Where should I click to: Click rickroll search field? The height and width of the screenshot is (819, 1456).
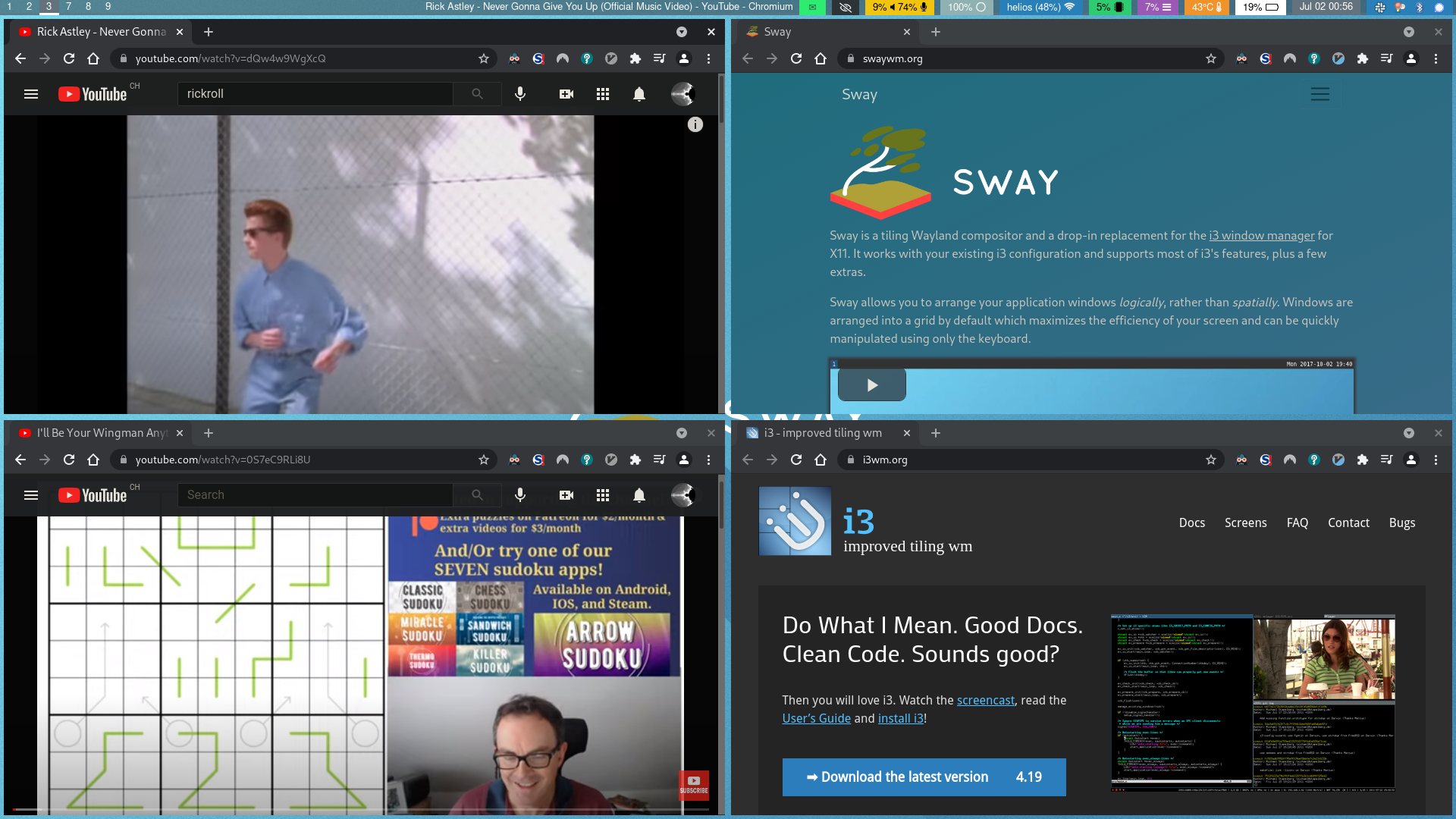click(x=315, y=94)
